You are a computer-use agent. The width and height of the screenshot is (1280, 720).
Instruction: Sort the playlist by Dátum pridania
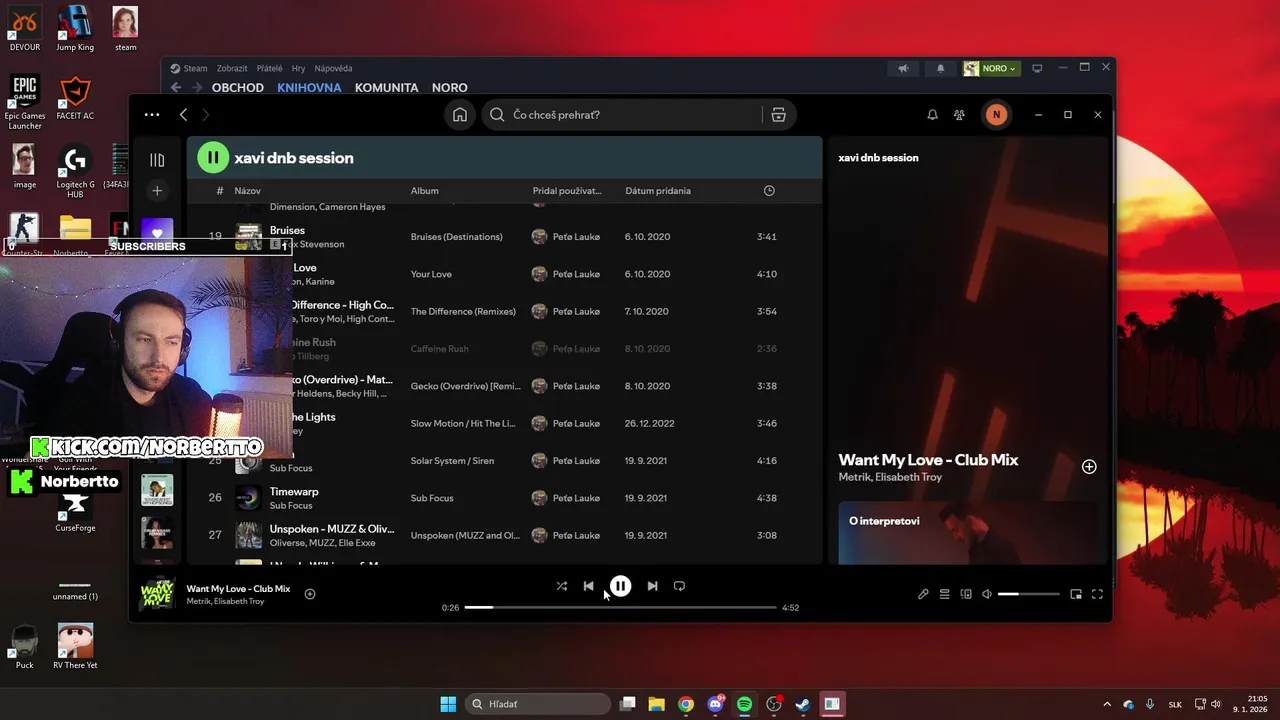[x=658, y=191]
